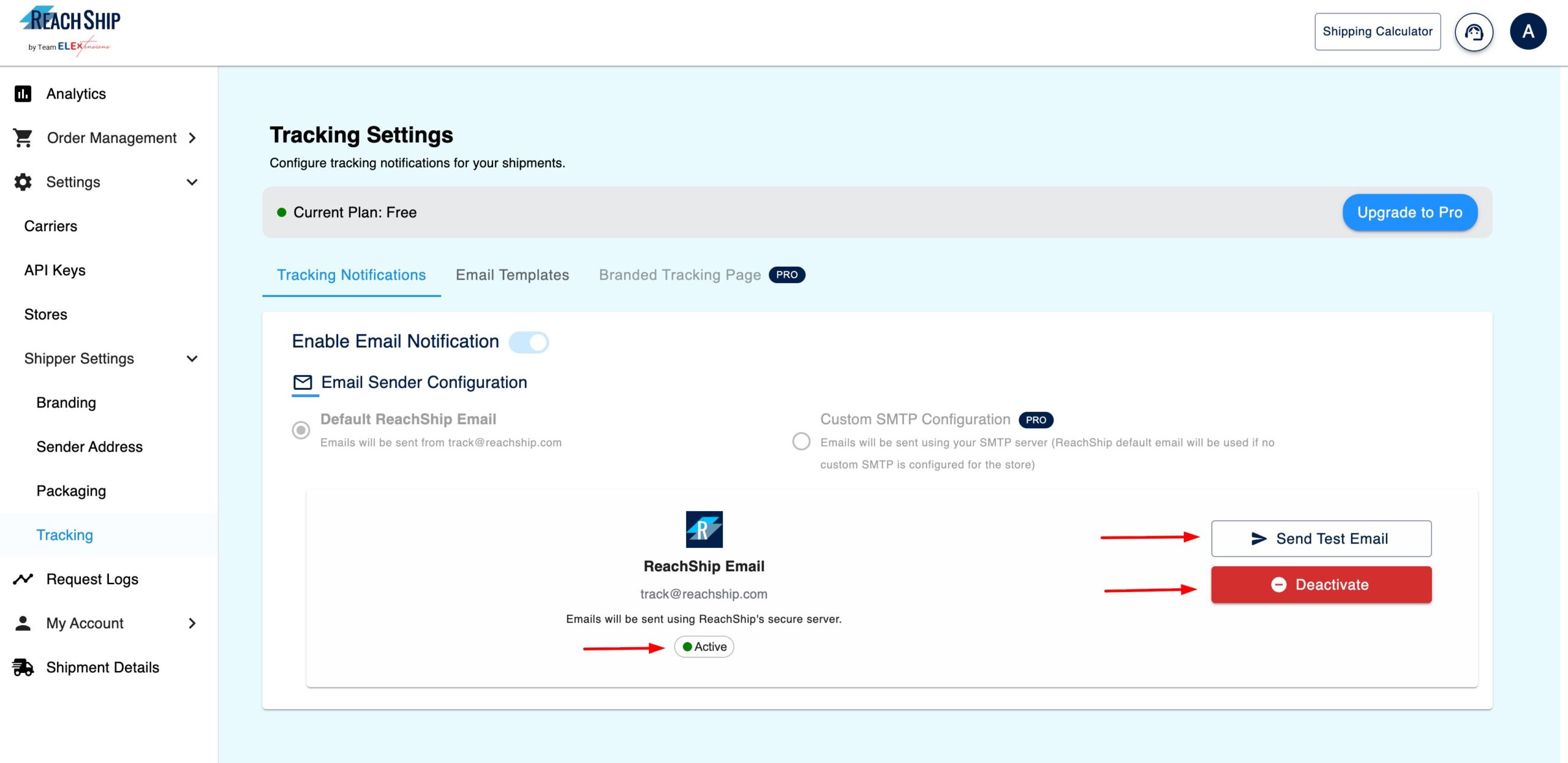
Task: Open API Keys in the sidebar
Action: 55,270
